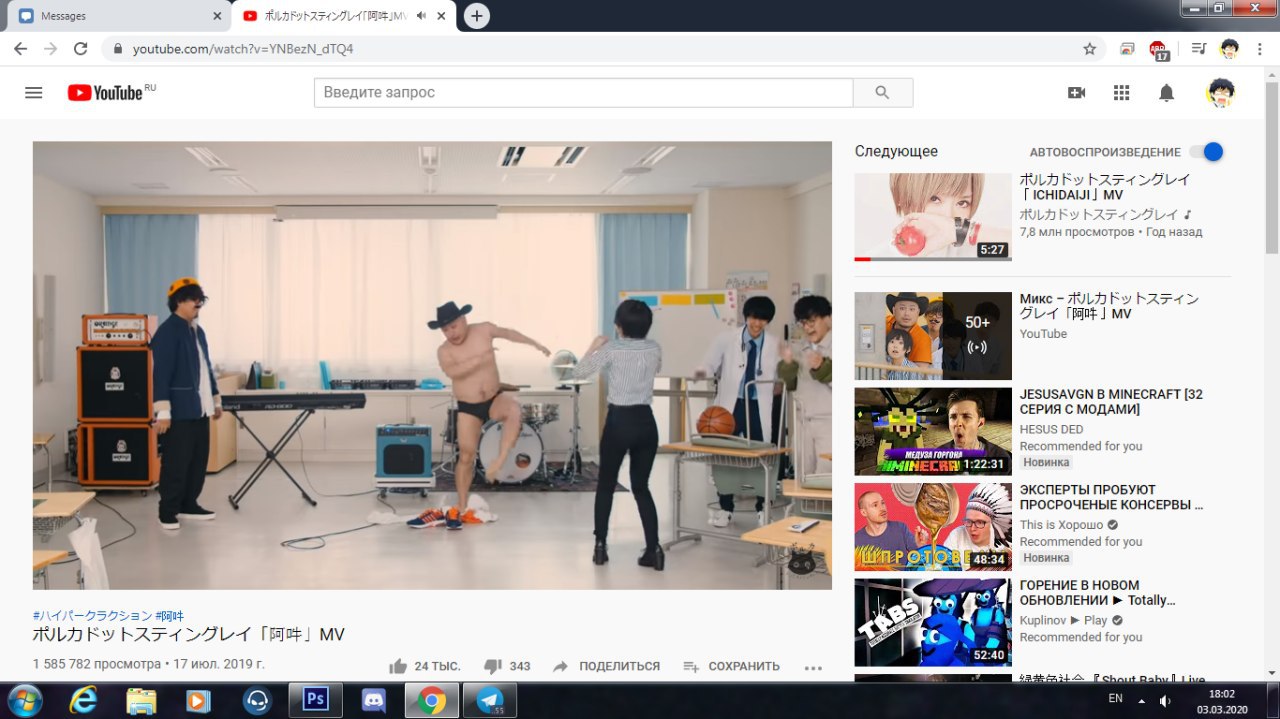Open This is Хорошо channel name
Viewport: 1280px width, 719px height.
(x=1062, y=525)
